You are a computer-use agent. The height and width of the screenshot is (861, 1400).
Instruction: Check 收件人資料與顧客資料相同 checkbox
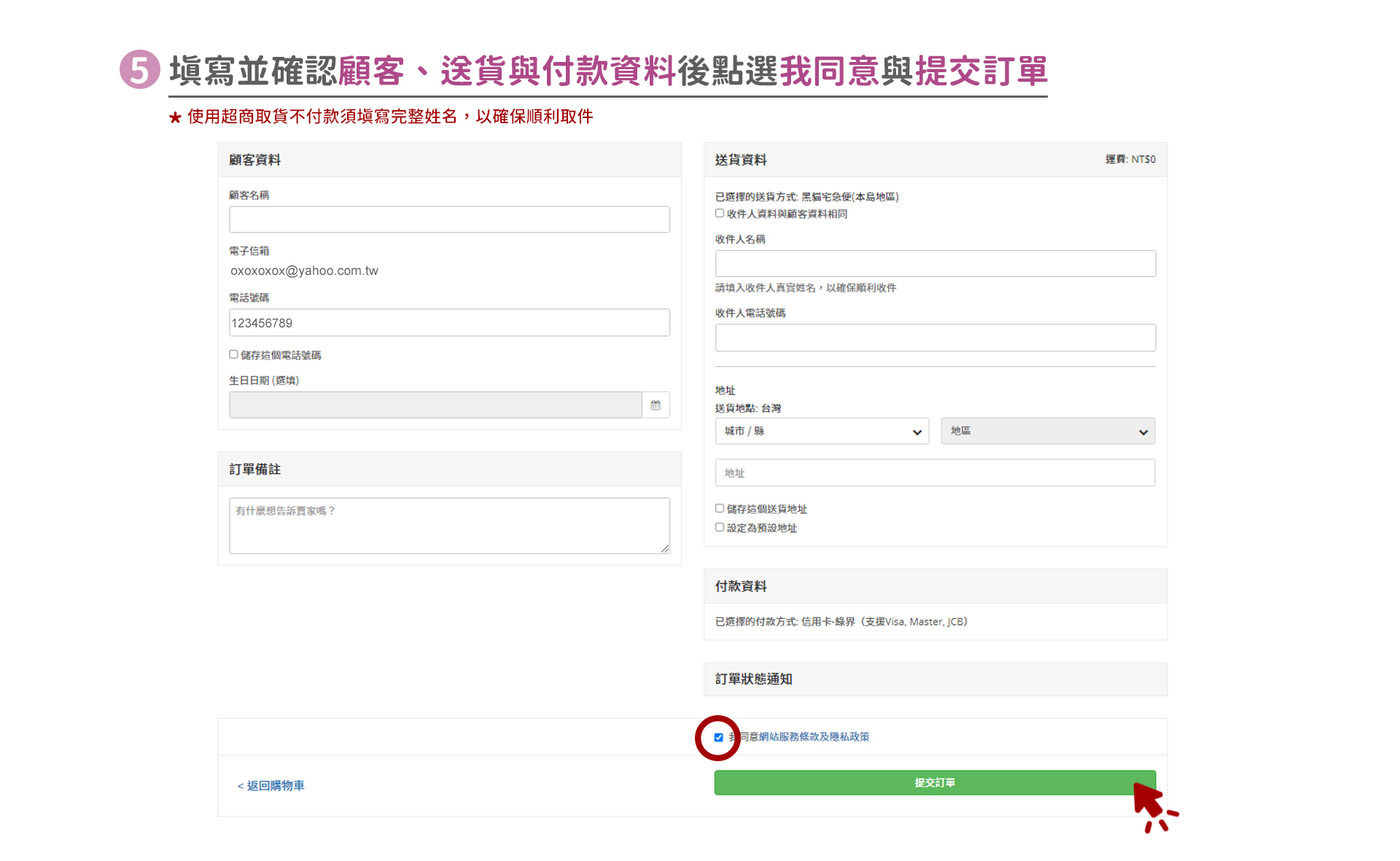click(x=720, y=214)
